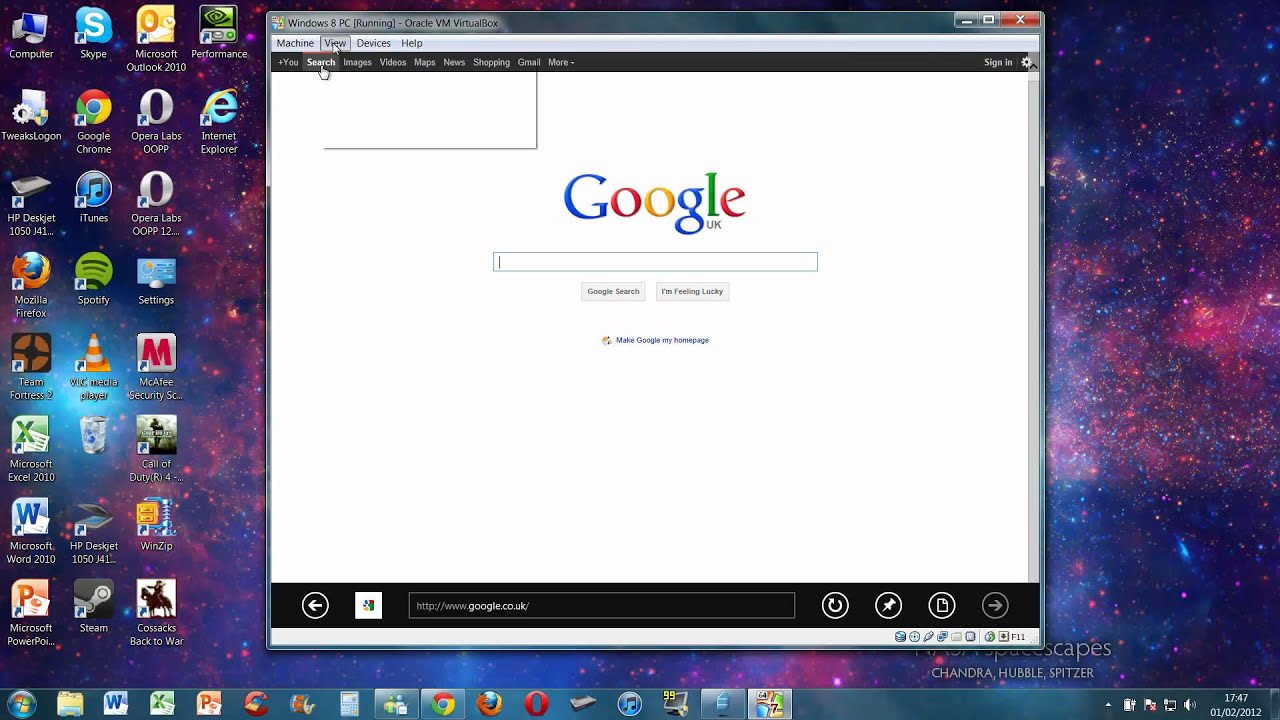
Task: Go to Google Images tab
Action: tap(357, 62)
